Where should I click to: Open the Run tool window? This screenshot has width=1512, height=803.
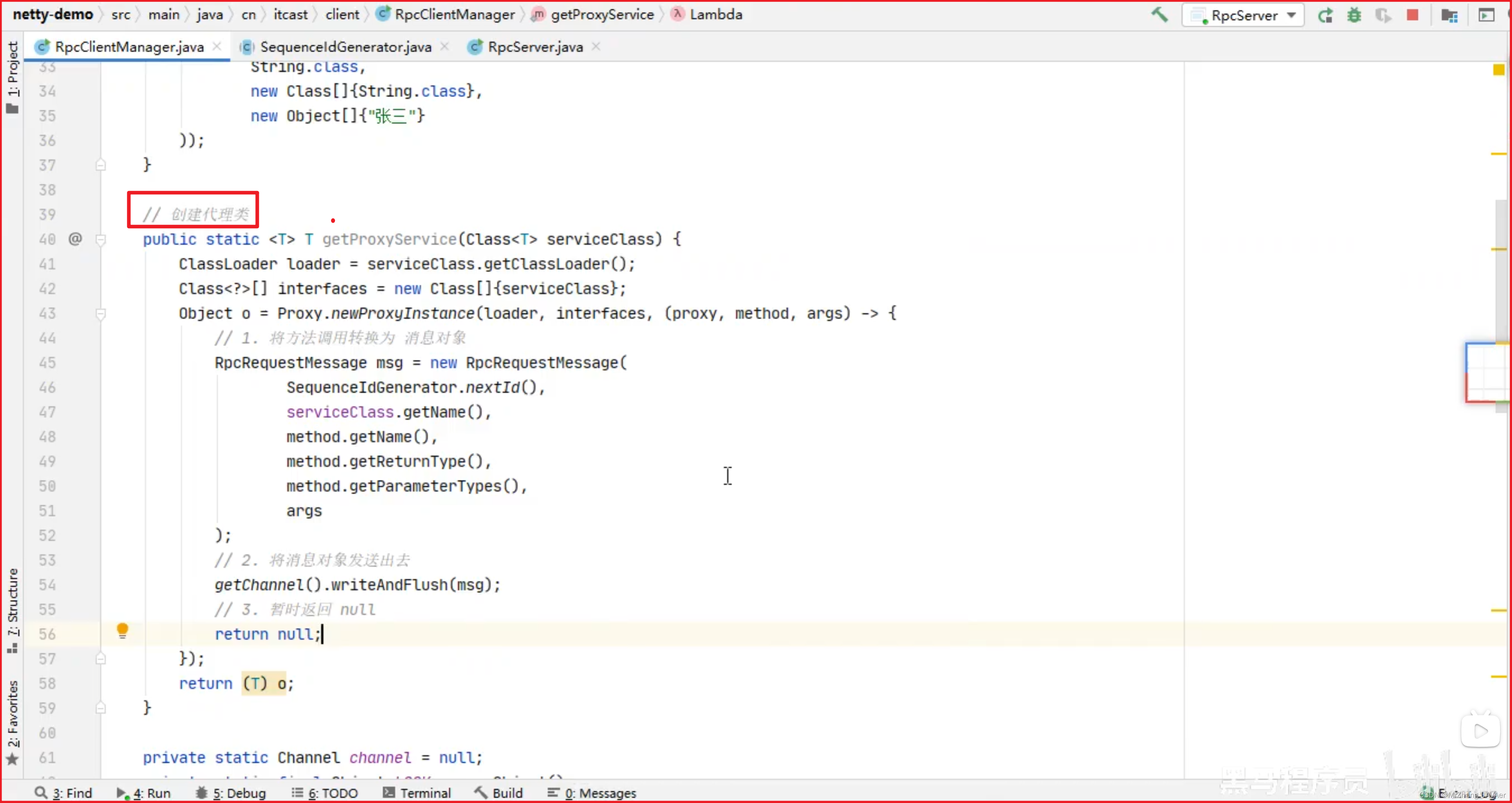[143, 793]
